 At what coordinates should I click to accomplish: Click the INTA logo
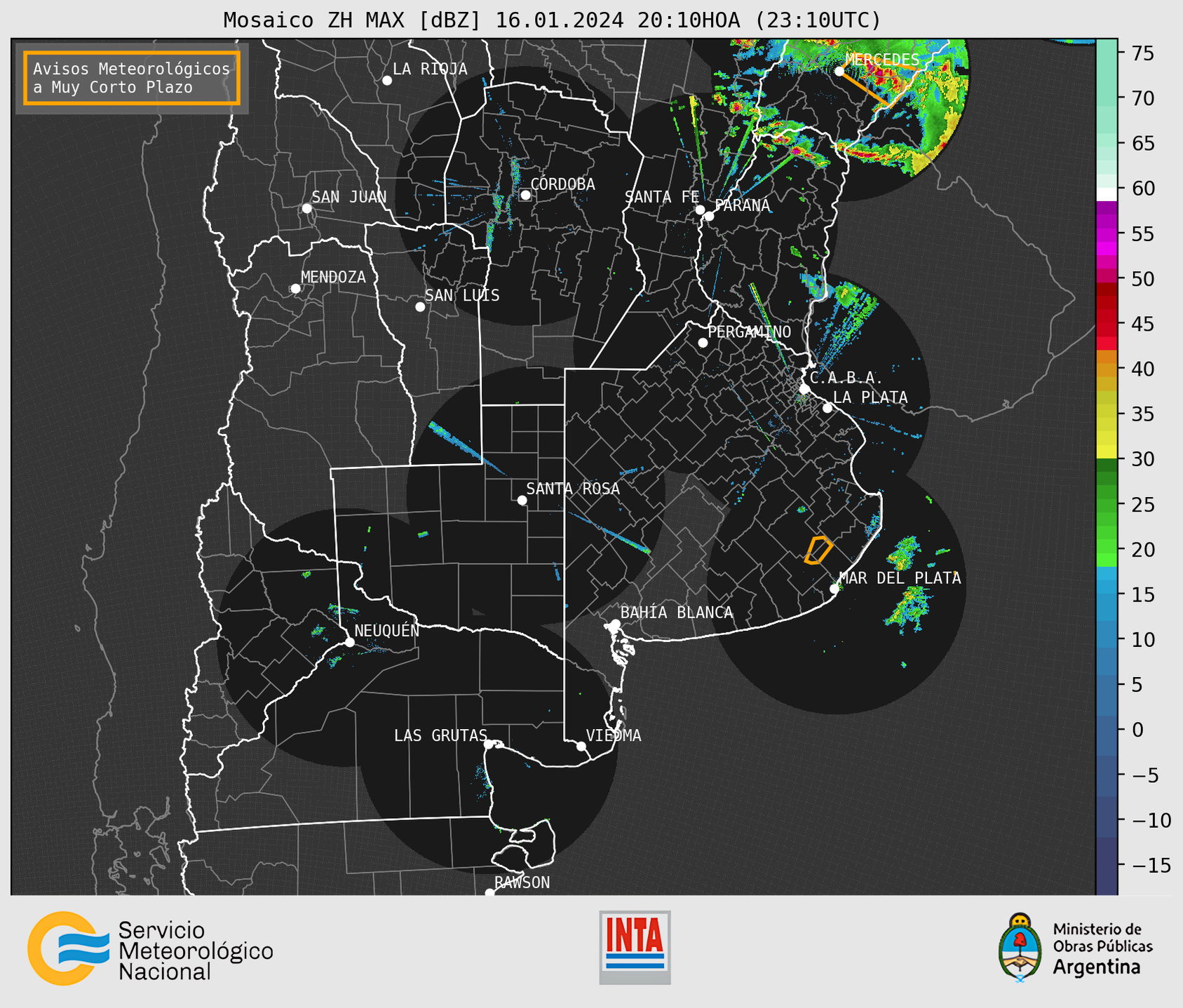pyautogui.click(x=635, y=947)
